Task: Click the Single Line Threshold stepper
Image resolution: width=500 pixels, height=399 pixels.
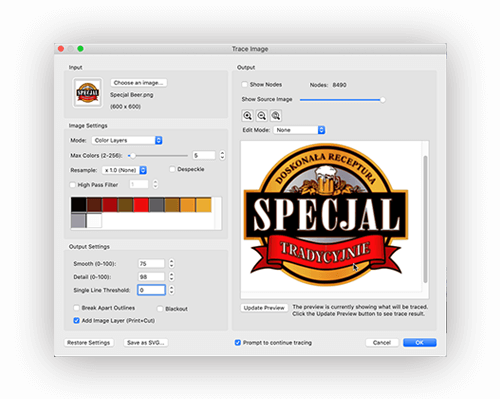Action: (x=171, y=290)
